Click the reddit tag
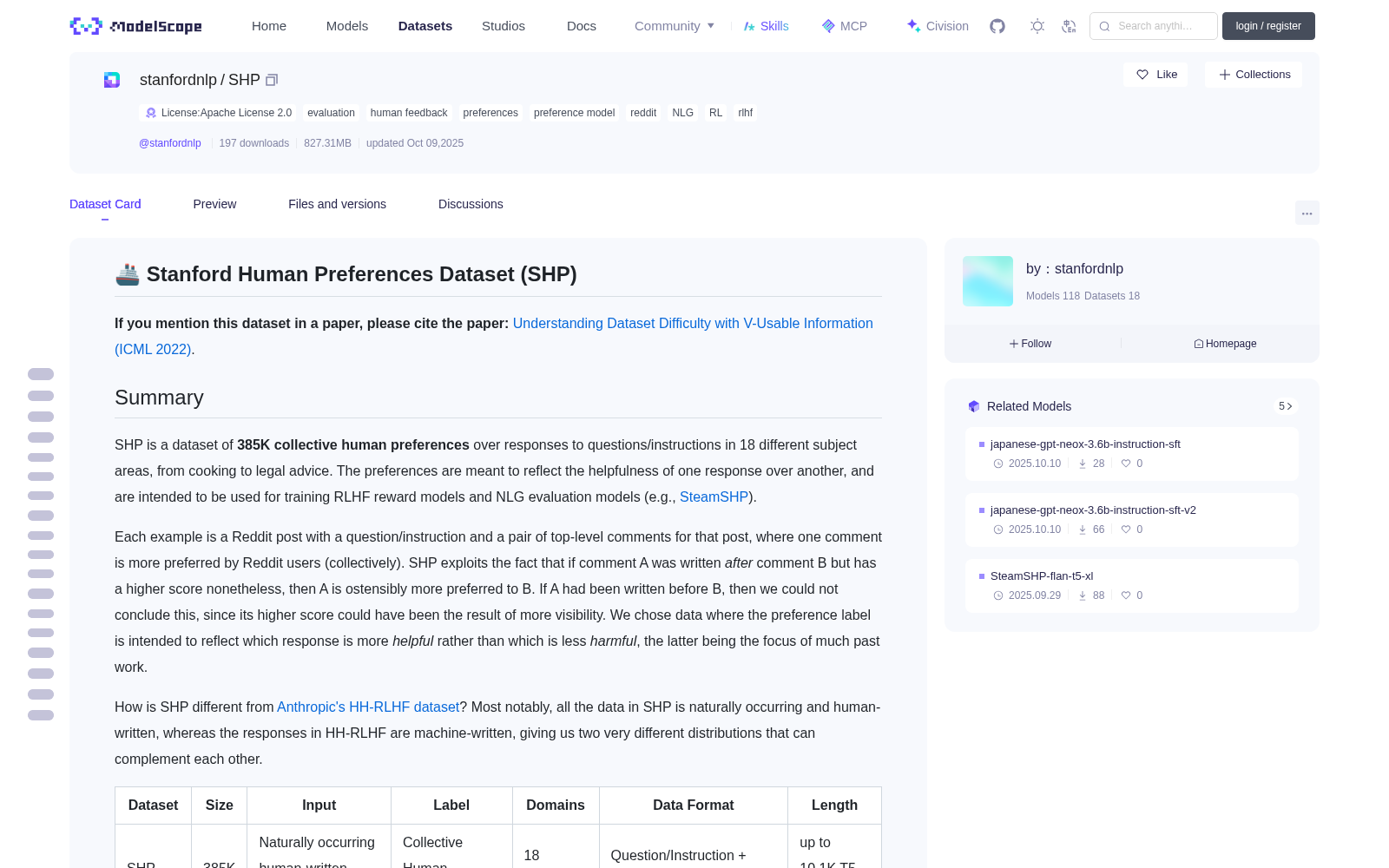Viewport: 1389px width, 868px height. (643, 113)
